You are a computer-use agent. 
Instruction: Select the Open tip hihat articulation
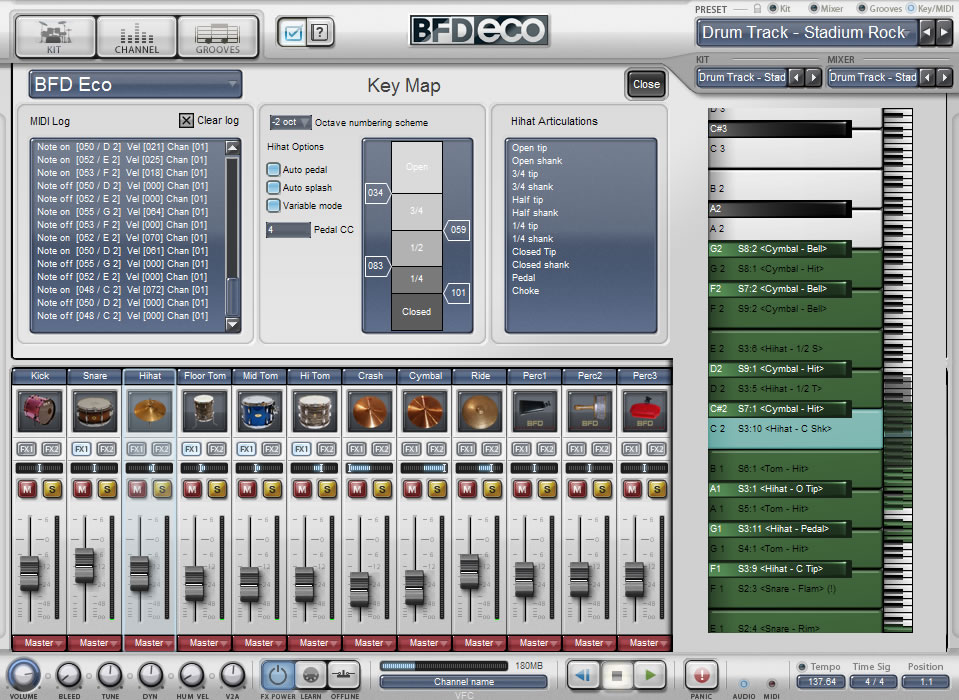530,148
